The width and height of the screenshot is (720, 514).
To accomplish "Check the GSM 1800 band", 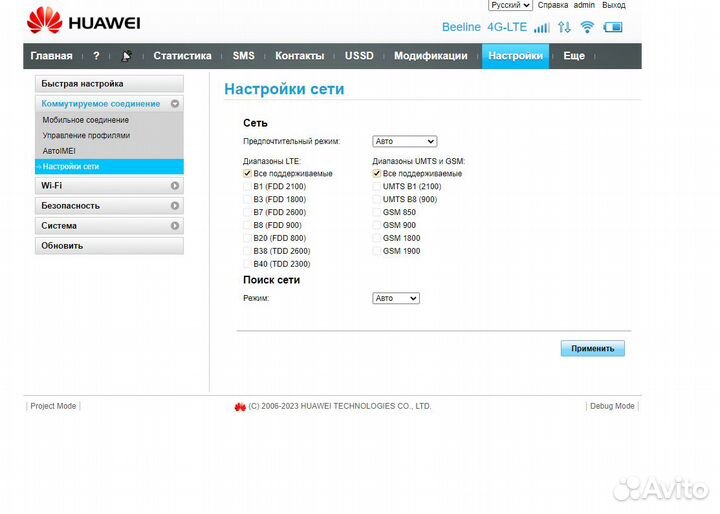I will (377, 238).
